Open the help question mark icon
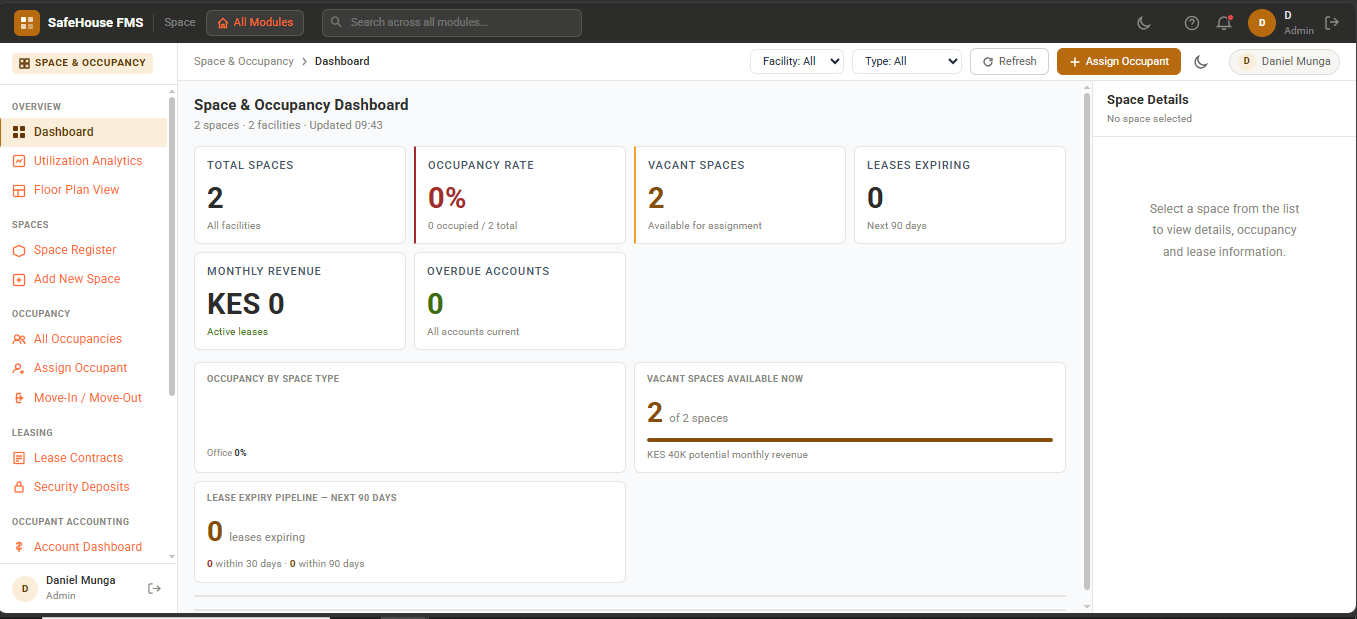Screen dimensions: 1357x619 (x=1191, y=23)
